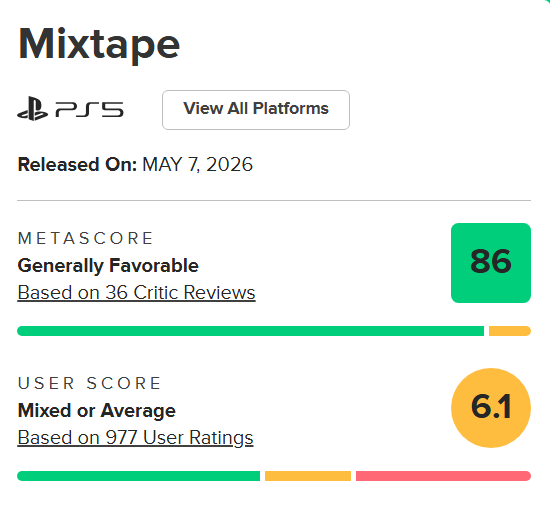Click the PlayStation logo icon
The height and width of the screenshot is (506, 550).
[x=32, y=109]
